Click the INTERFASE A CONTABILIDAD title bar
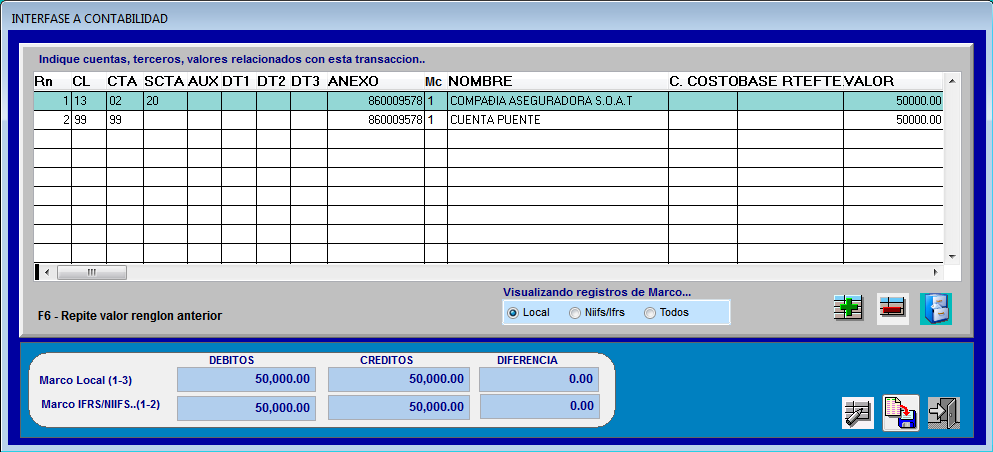 pyautogui.click(x=496, y=18)
